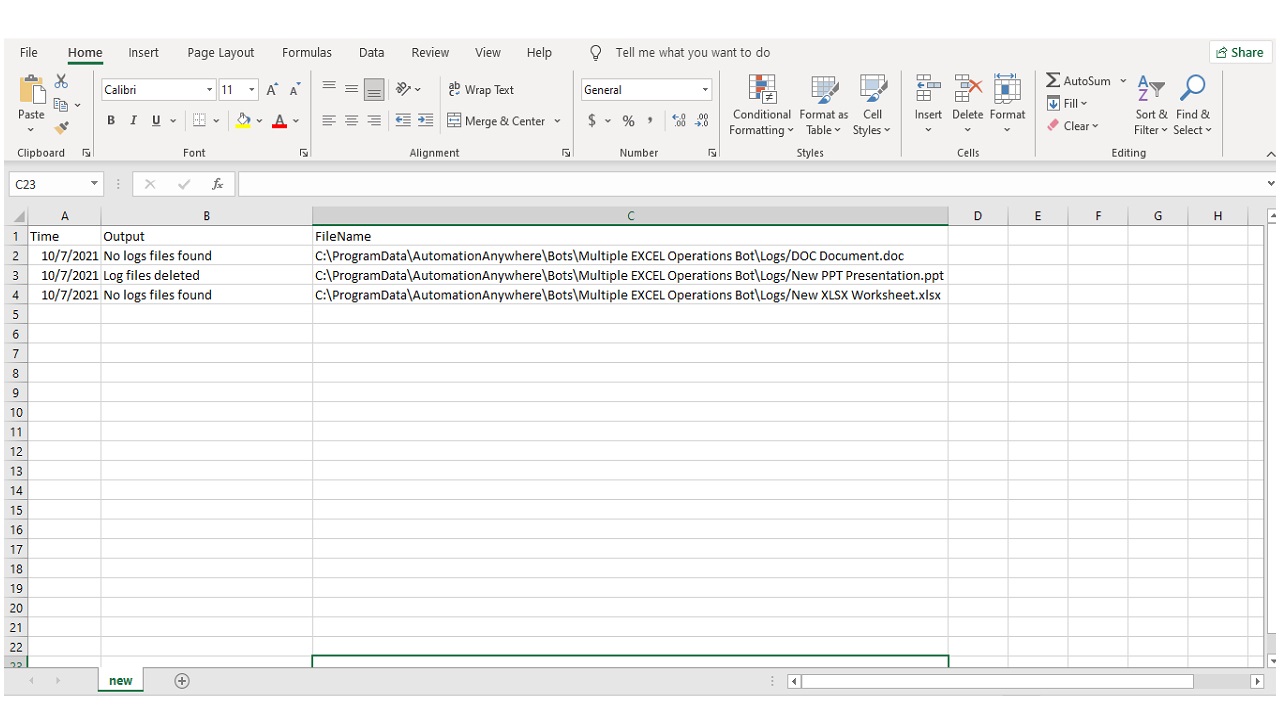Toggle Italic formatting
This screenshot has width=1280, height=720.
coord(134,121)
